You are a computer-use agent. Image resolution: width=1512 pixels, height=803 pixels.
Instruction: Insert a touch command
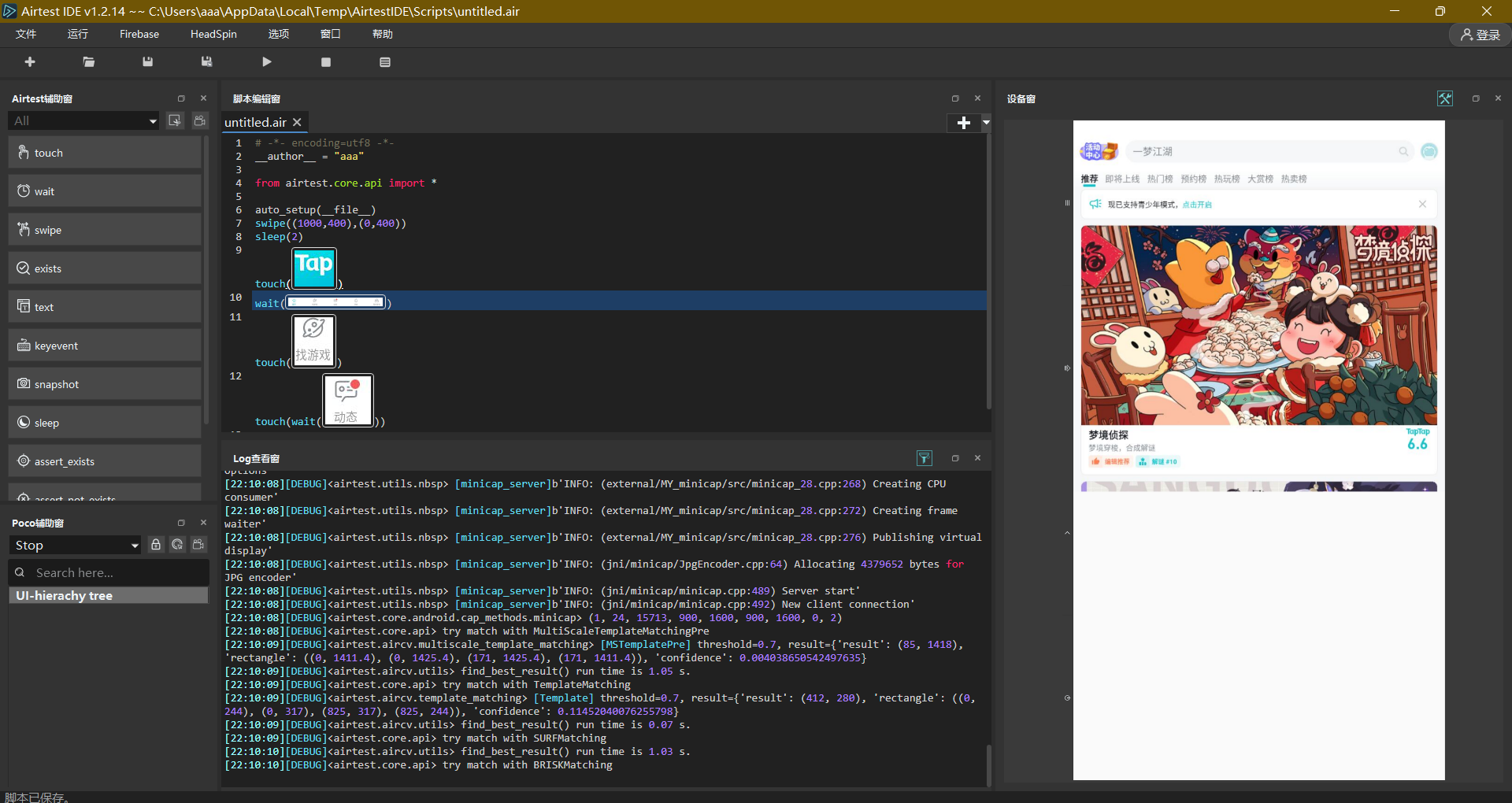[105, 153]
